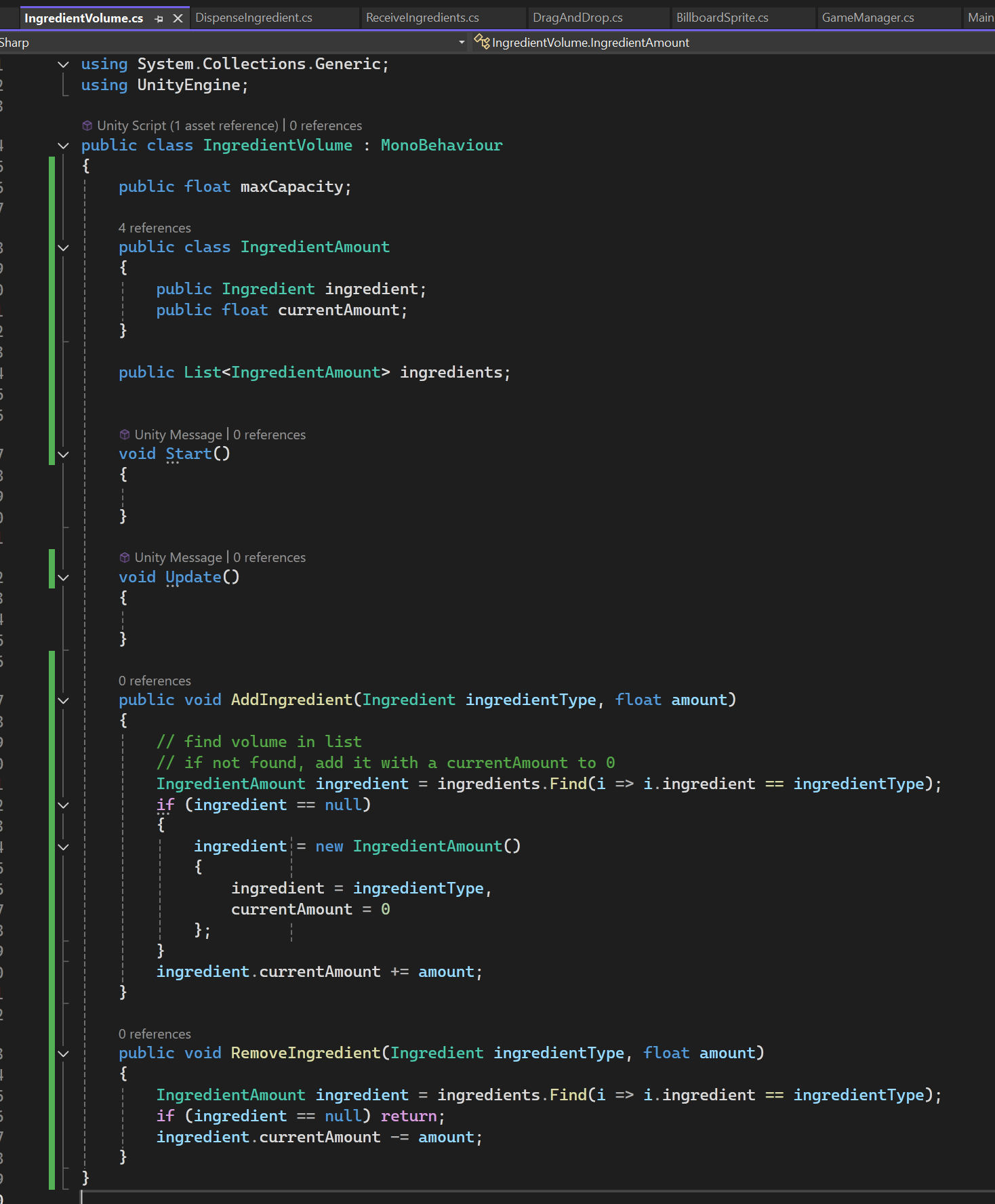Image resolution: width=995 pixels, height=1204 pixels.
Task: Collapse the IngredientVolume class region
Action: tap(64, 146)
